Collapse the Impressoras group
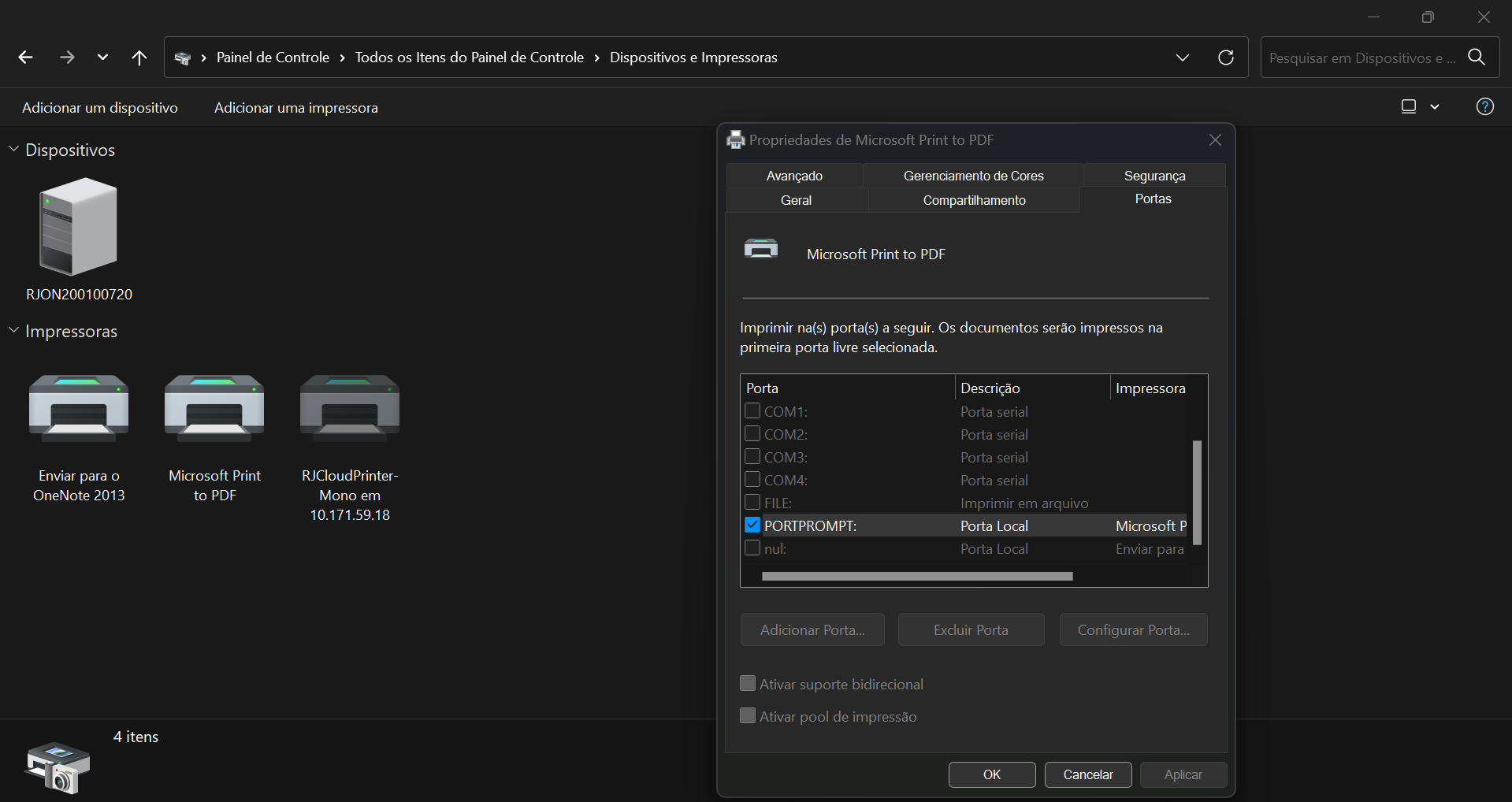Image resolution: width=1512 pixels, height=802 pixels. click(13, 330)
